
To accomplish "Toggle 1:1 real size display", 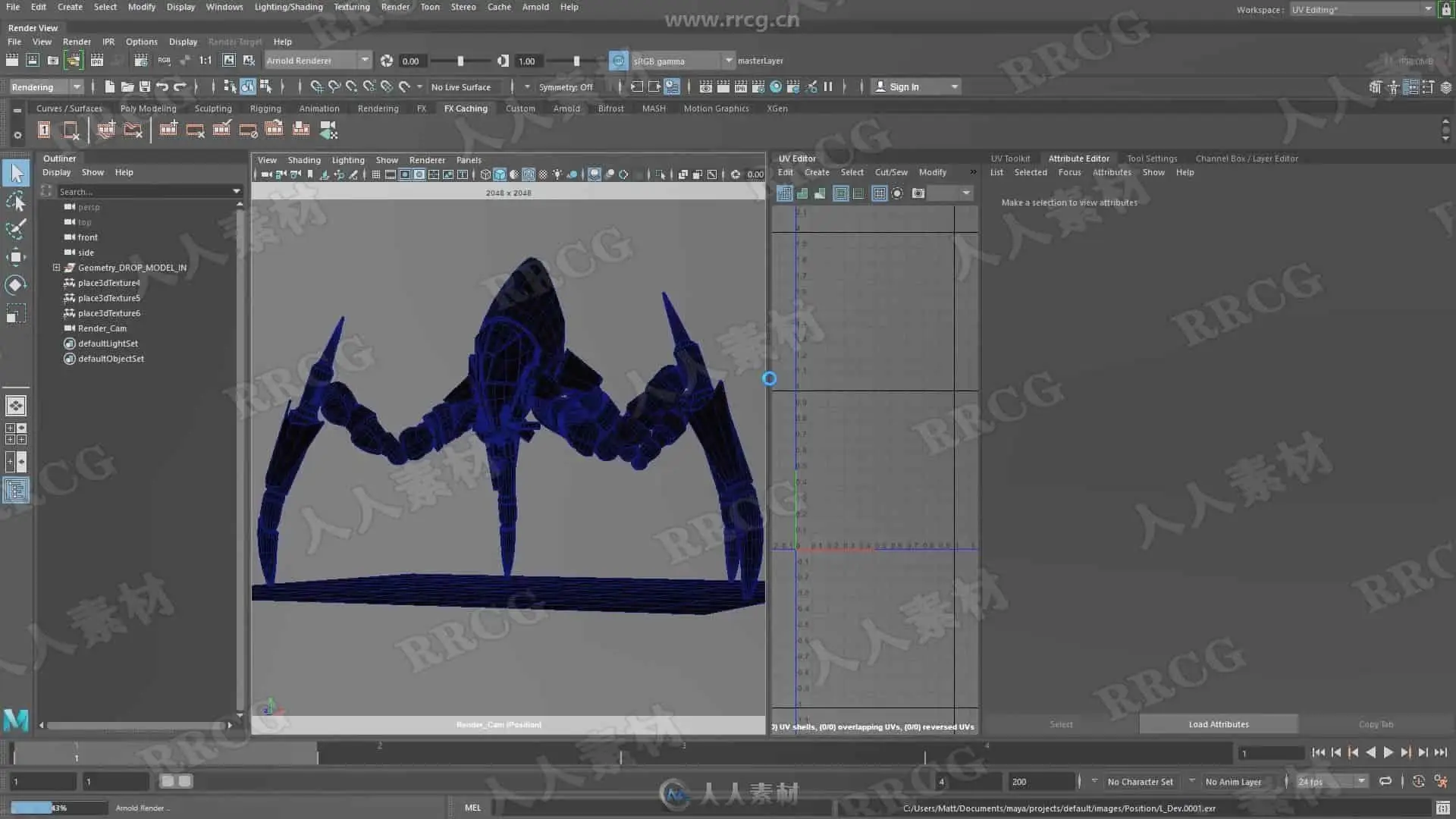I will tap(206, 61).
